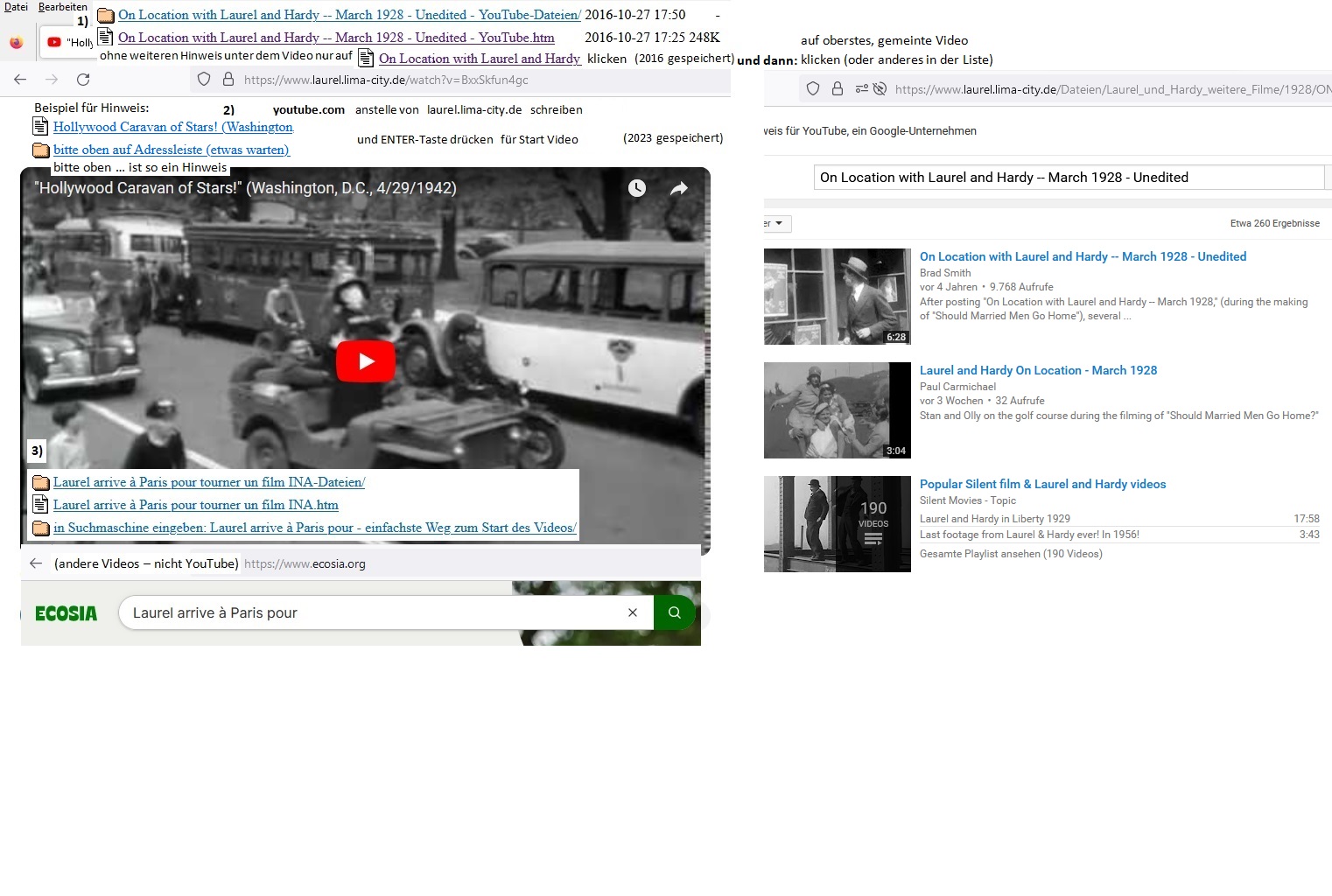Screen dimensions: 1332x896
Task: Open the filter dropdown above results
Action: [777, 224]
